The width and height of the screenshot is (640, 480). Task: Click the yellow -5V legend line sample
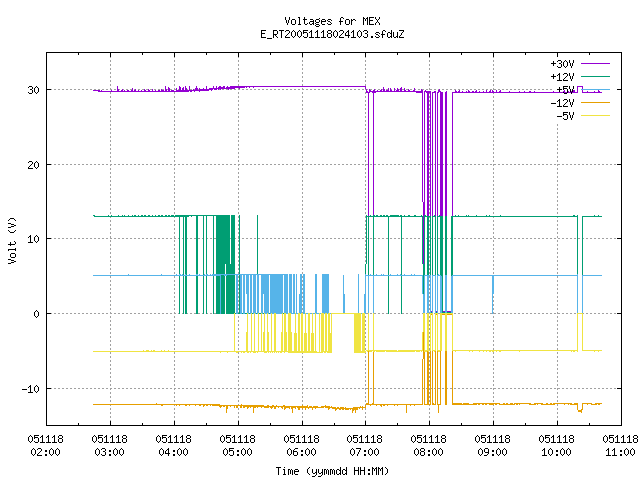click(595, 116)
